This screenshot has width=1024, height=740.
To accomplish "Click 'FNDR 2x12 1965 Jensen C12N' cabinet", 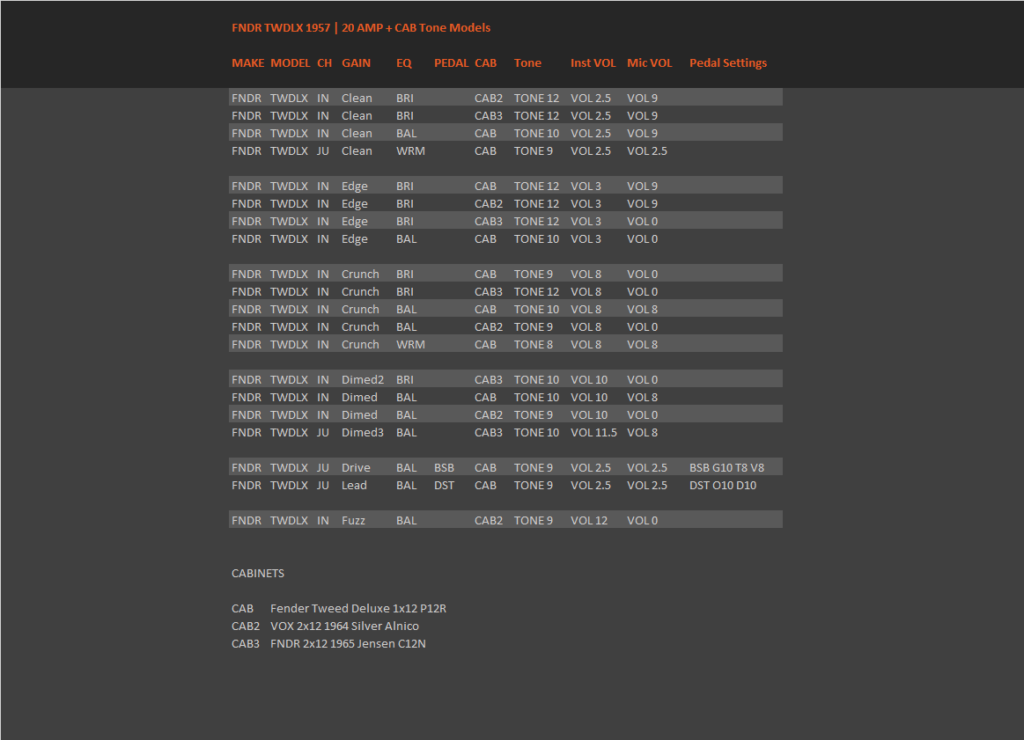I will pos(348,644).
